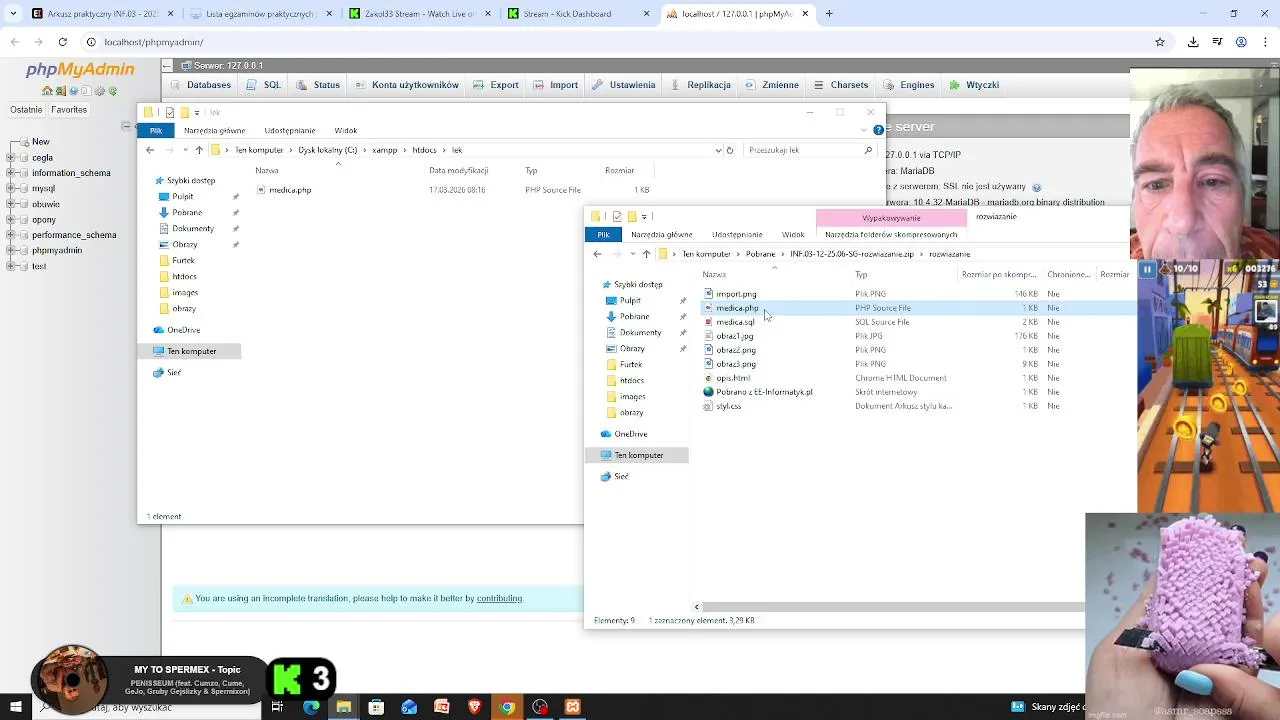1280x720 pixels.
Task: Expand the opony database node
Action: tap(11, 220)
